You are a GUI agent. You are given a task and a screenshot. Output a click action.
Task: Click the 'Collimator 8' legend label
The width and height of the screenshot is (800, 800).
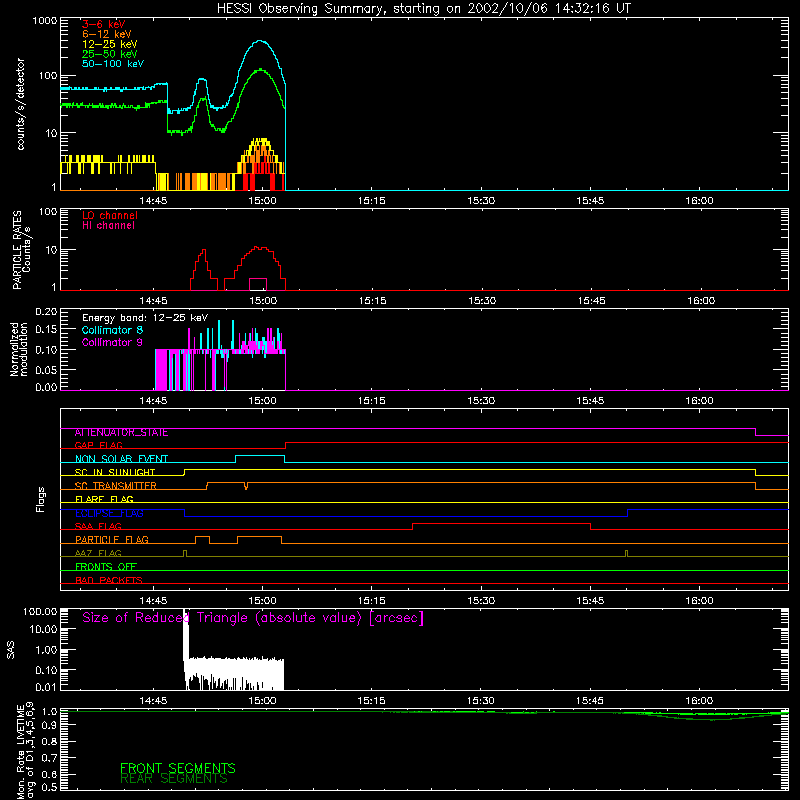[x=112, y=330]
